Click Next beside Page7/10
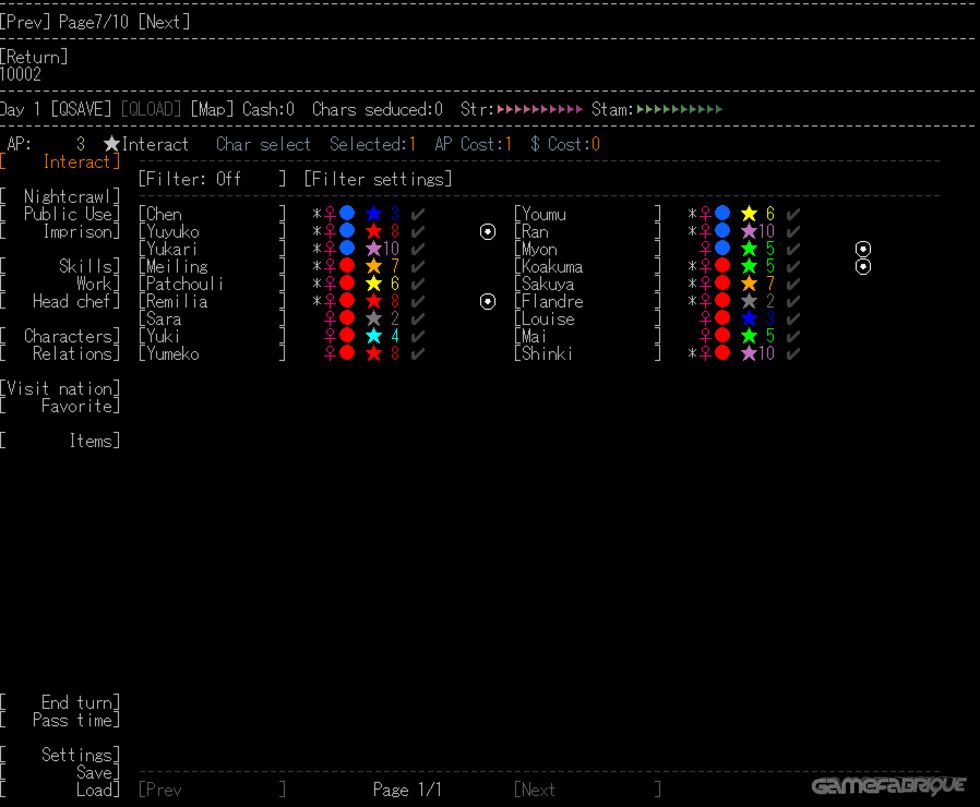 pyautogui.click(x=164, y=22)
